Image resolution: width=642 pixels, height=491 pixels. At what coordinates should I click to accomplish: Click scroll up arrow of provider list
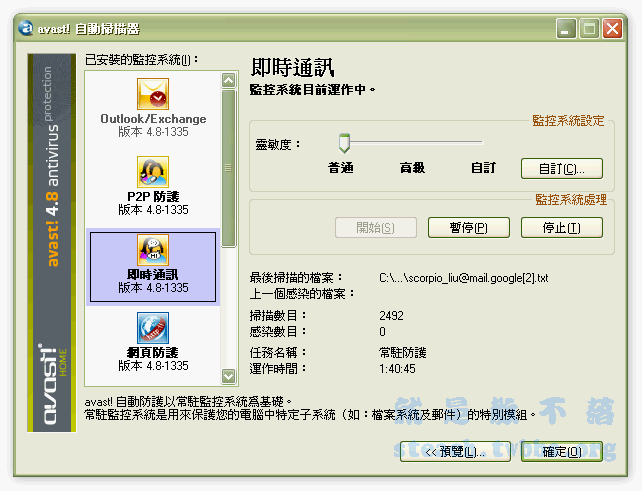[228, 80]
